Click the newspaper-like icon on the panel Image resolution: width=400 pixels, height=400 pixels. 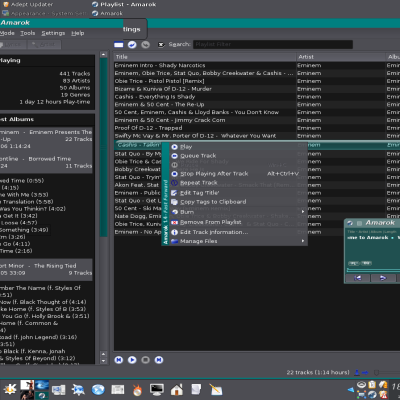point(118,389)
